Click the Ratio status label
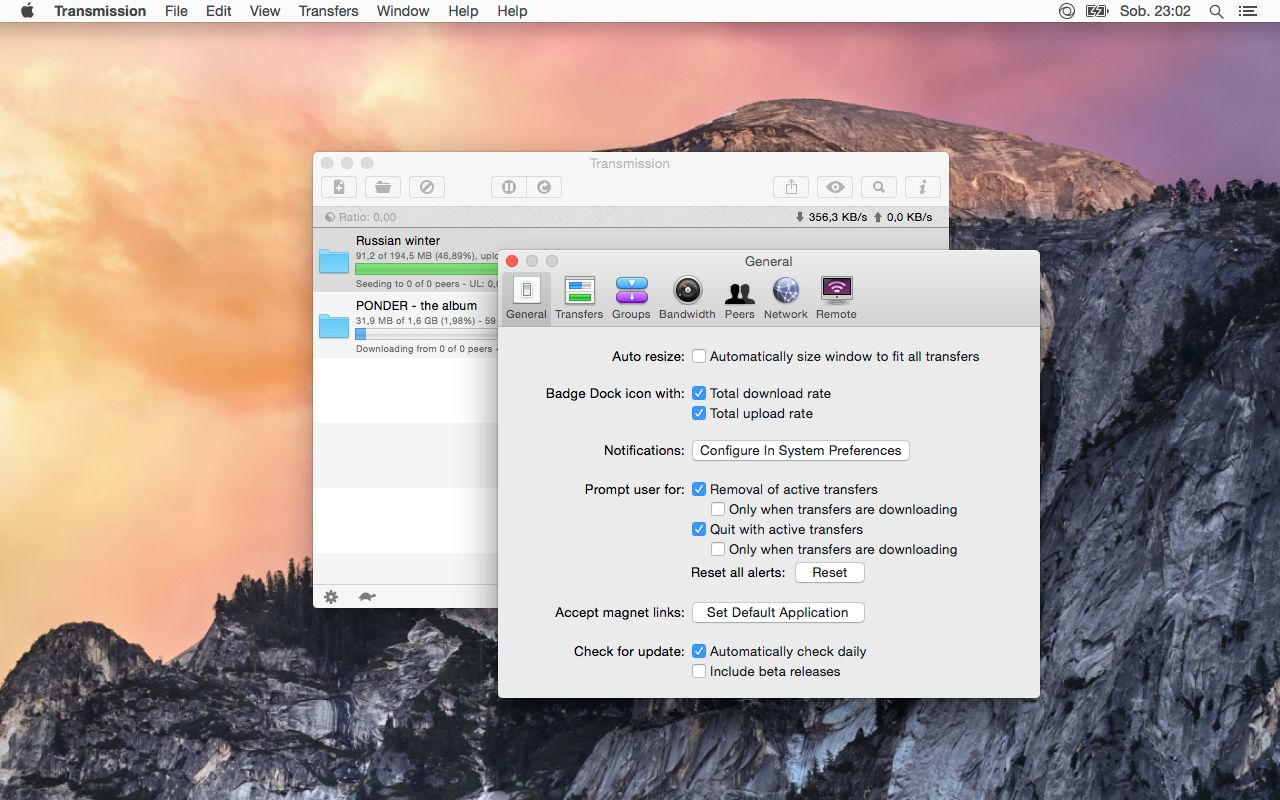This screenshot has height=800, width=1280. point(360,217)
